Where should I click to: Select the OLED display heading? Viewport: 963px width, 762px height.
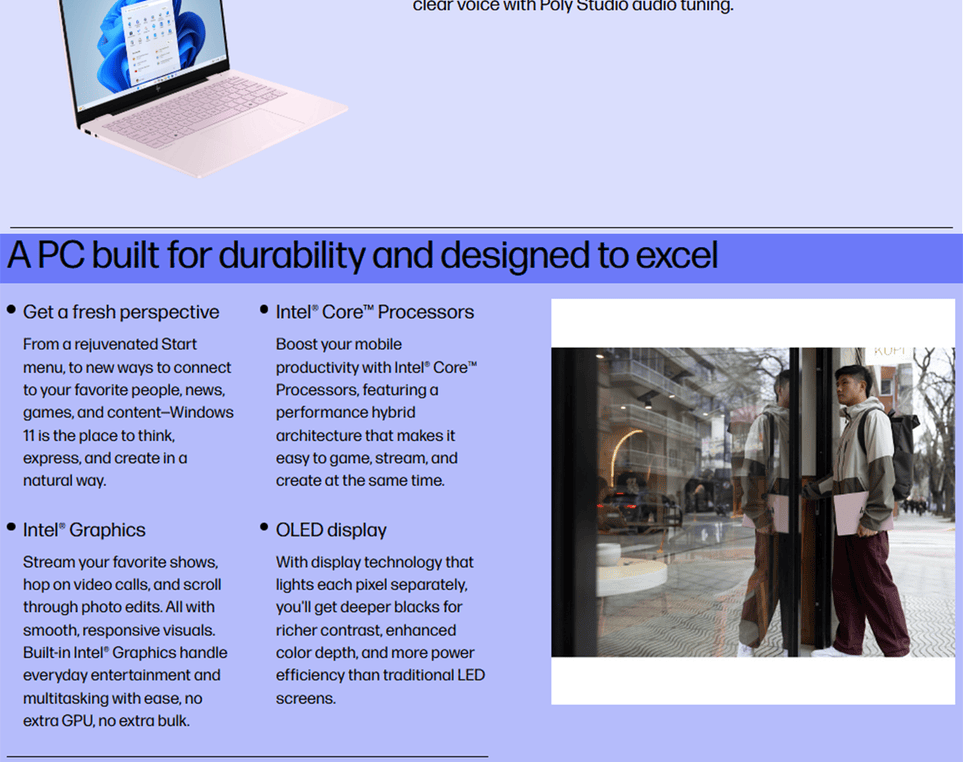coord(331,530)
